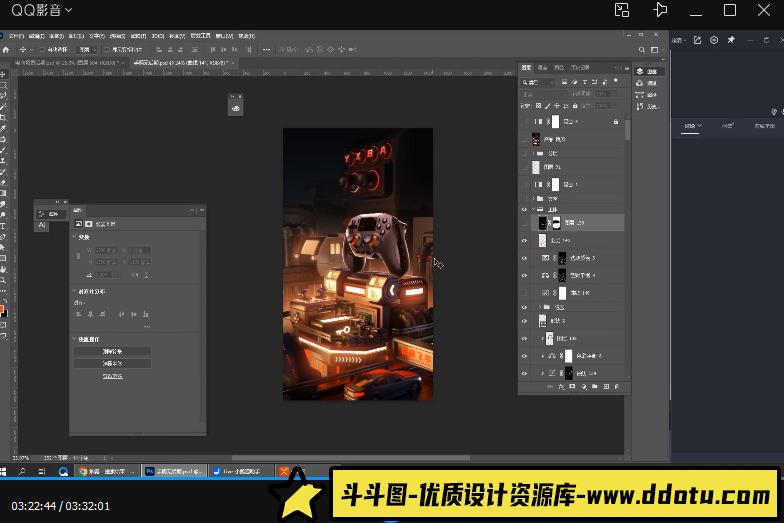
Task: Click the new group folder icon
Action: (594, 387)
